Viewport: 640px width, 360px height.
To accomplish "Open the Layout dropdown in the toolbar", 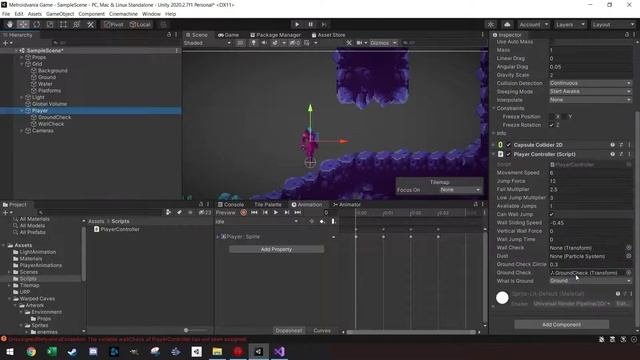I will point(613,24).
